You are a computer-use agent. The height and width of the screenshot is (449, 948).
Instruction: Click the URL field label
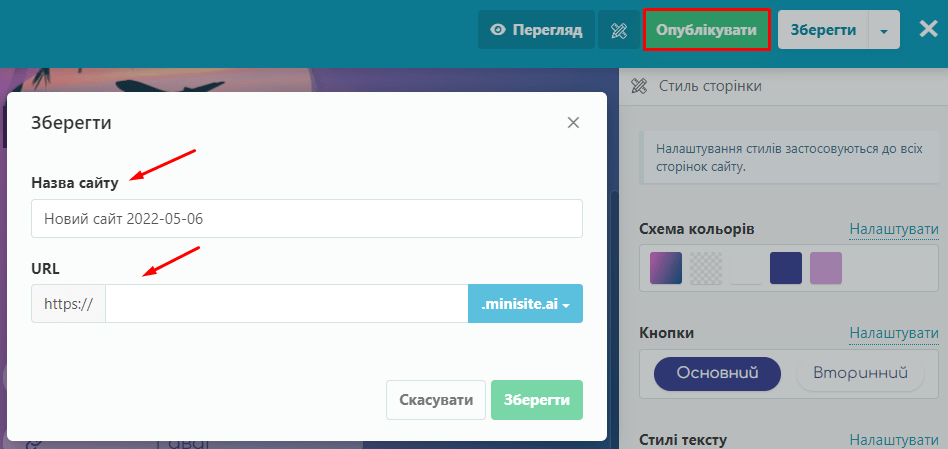coord(45,268)
